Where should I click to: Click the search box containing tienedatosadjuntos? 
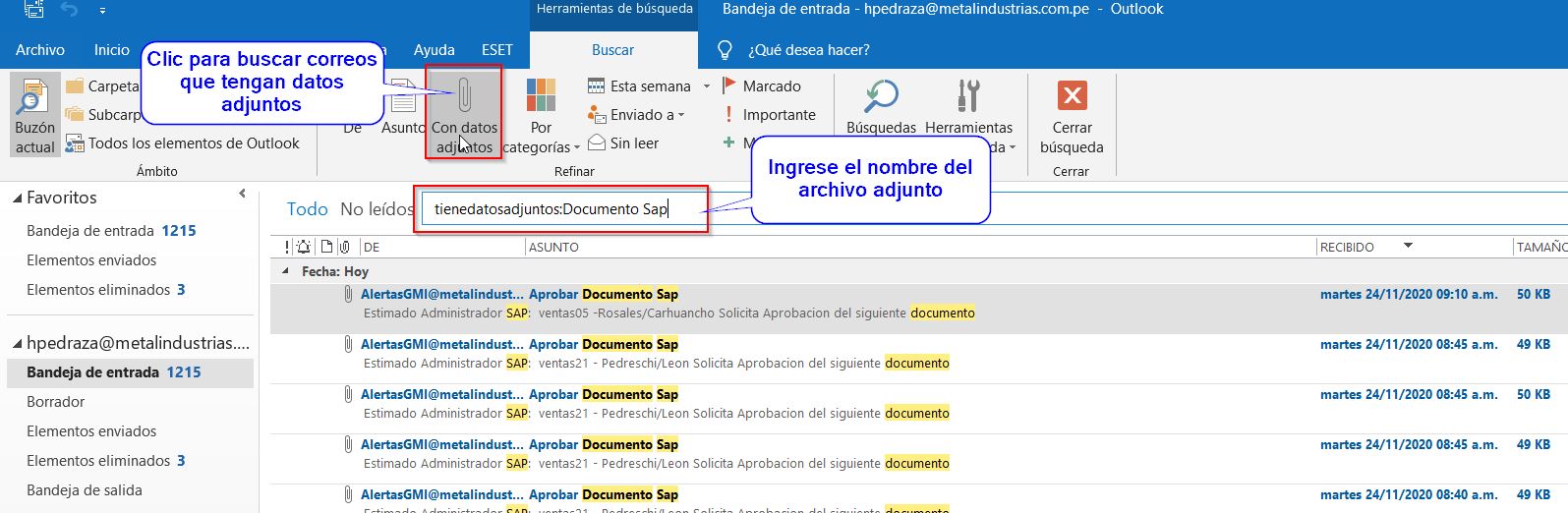point(560,209)
